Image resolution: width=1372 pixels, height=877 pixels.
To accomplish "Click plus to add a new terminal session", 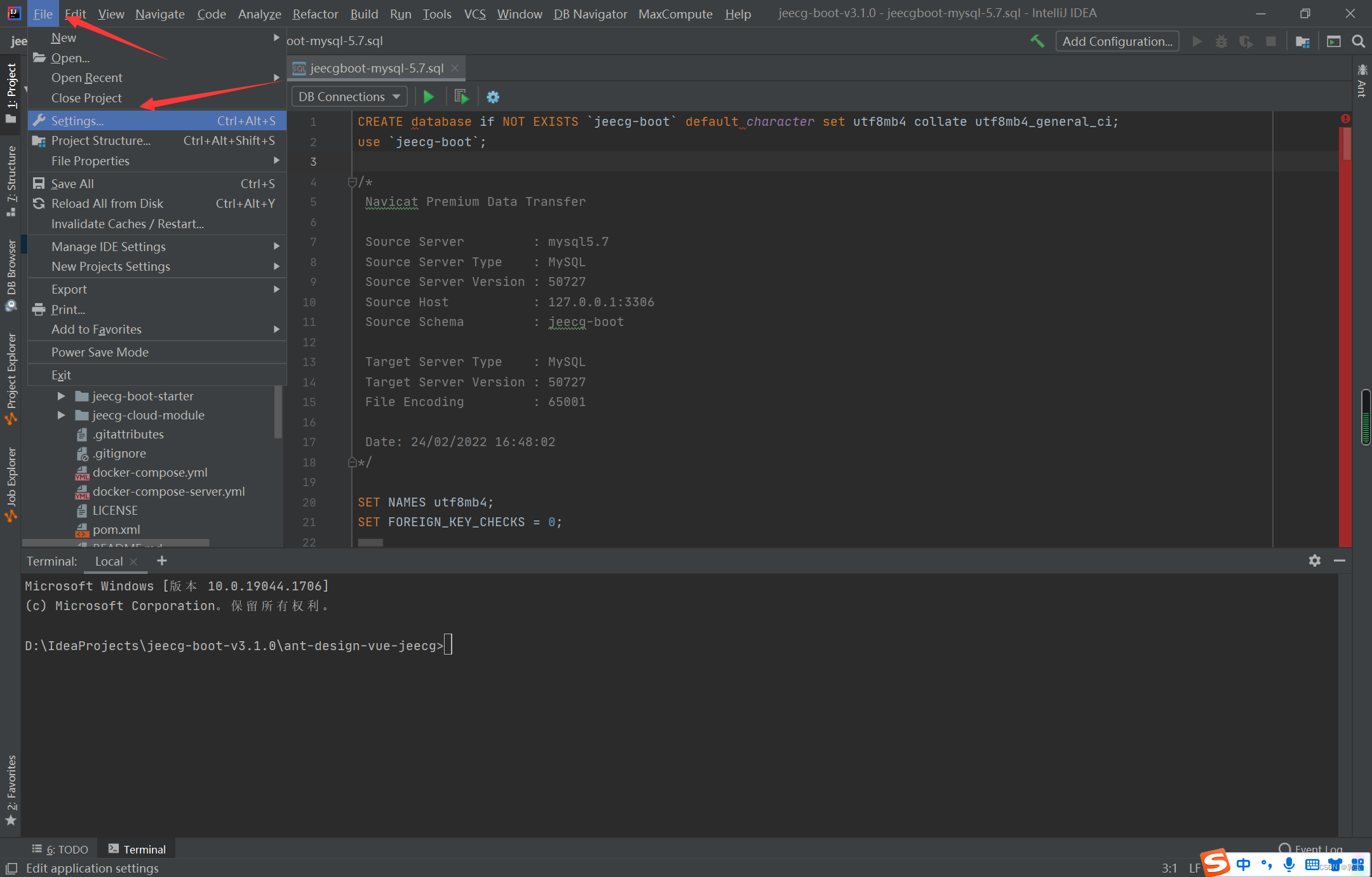I will tap(161, 561).
